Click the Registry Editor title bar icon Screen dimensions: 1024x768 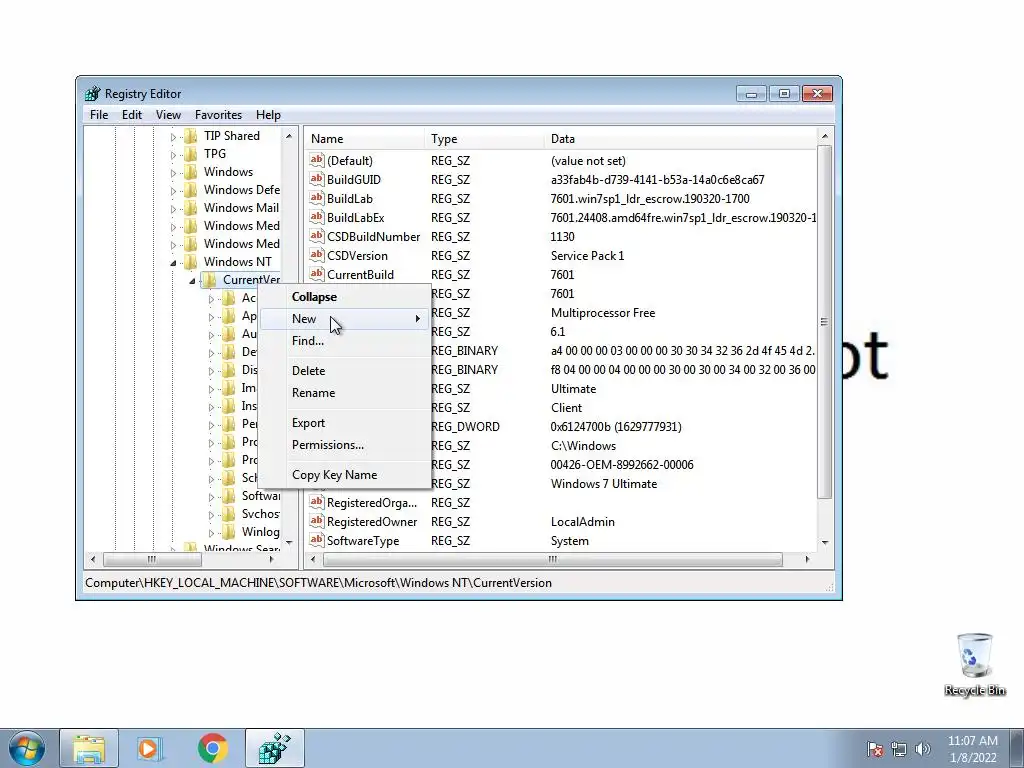tap(93, 93)
